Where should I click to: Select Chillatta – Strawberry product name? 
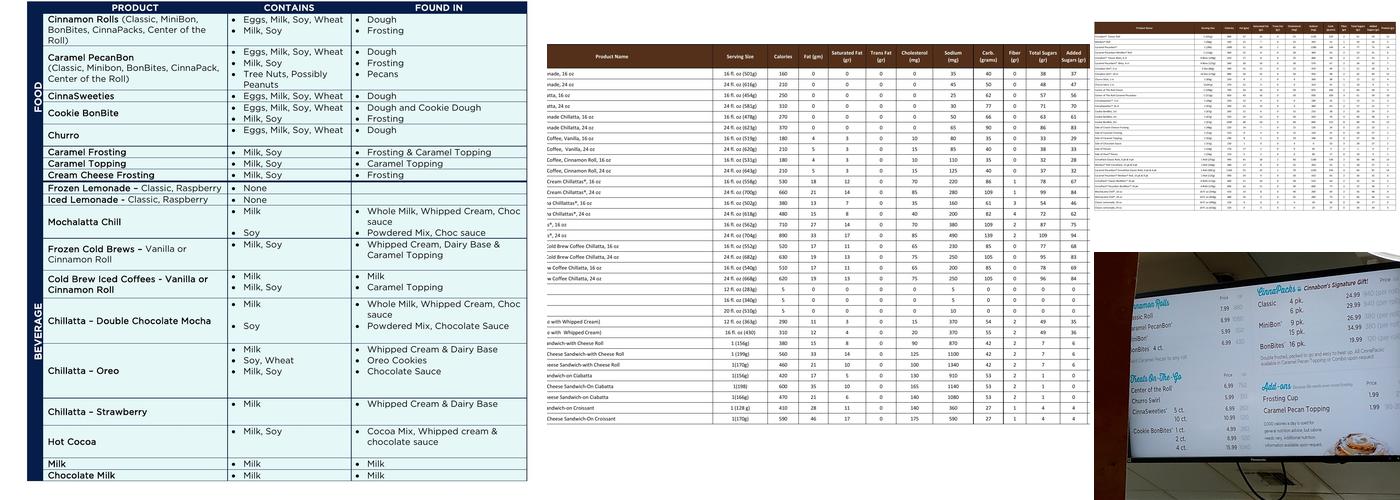pyautogui.click(x=110, y=412)
